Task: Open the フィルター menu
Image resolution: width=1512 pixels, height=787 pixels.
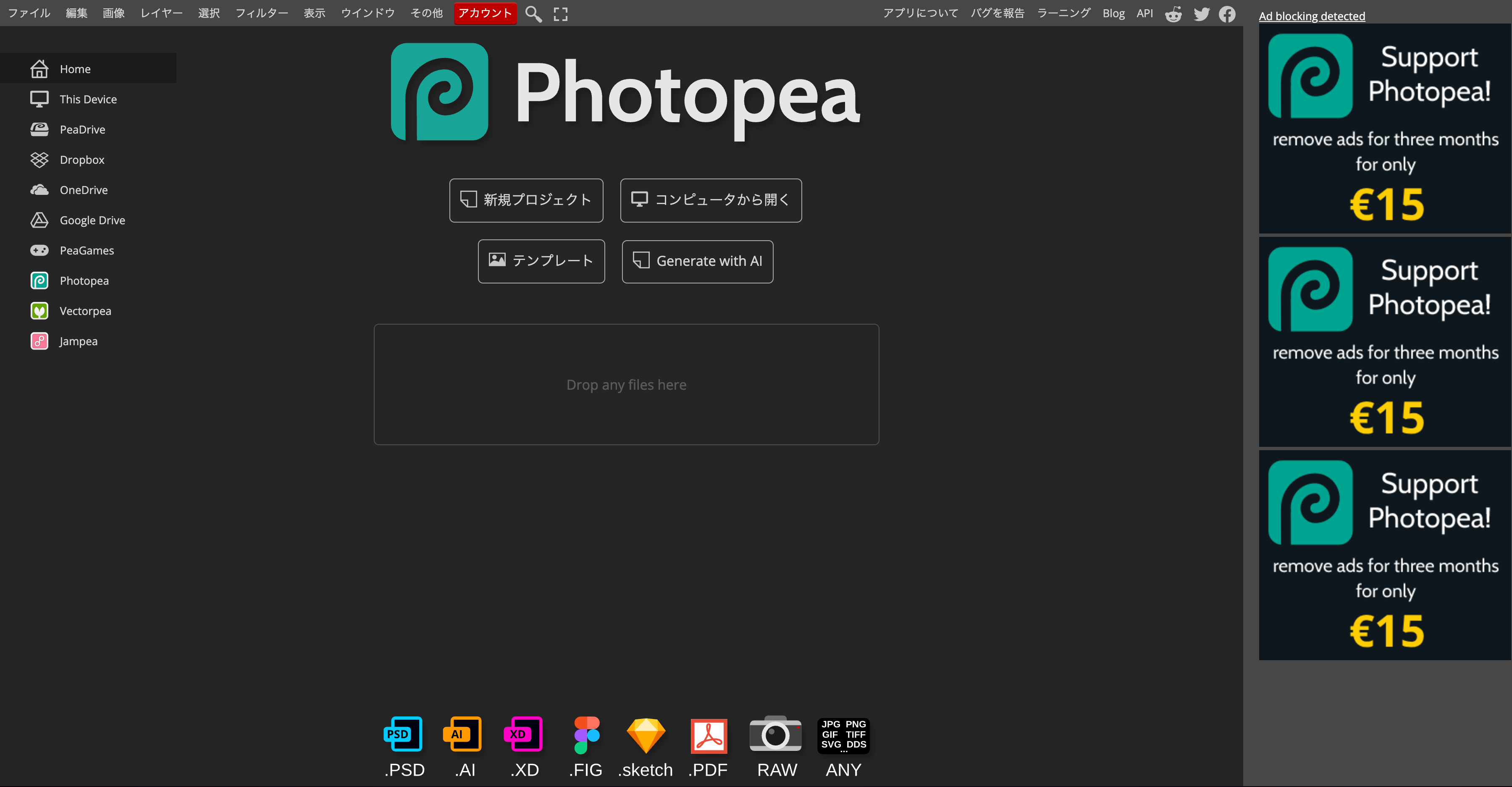Action: 262,13
